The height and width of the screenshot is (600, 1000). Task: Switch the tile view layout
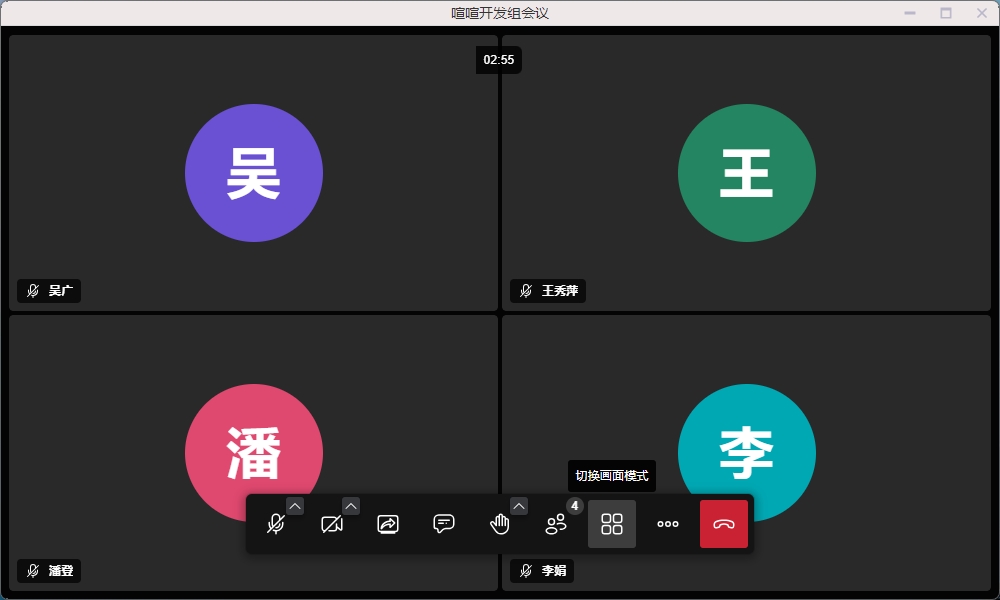(612, 524)
